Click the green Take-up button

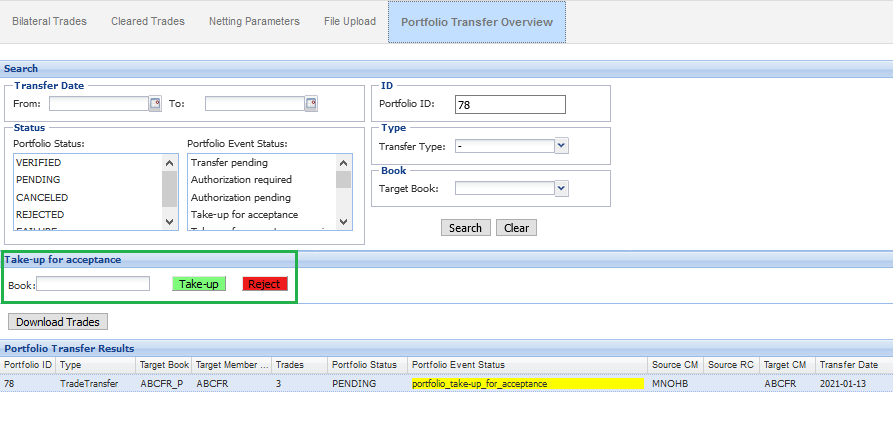tap(199, 284)
